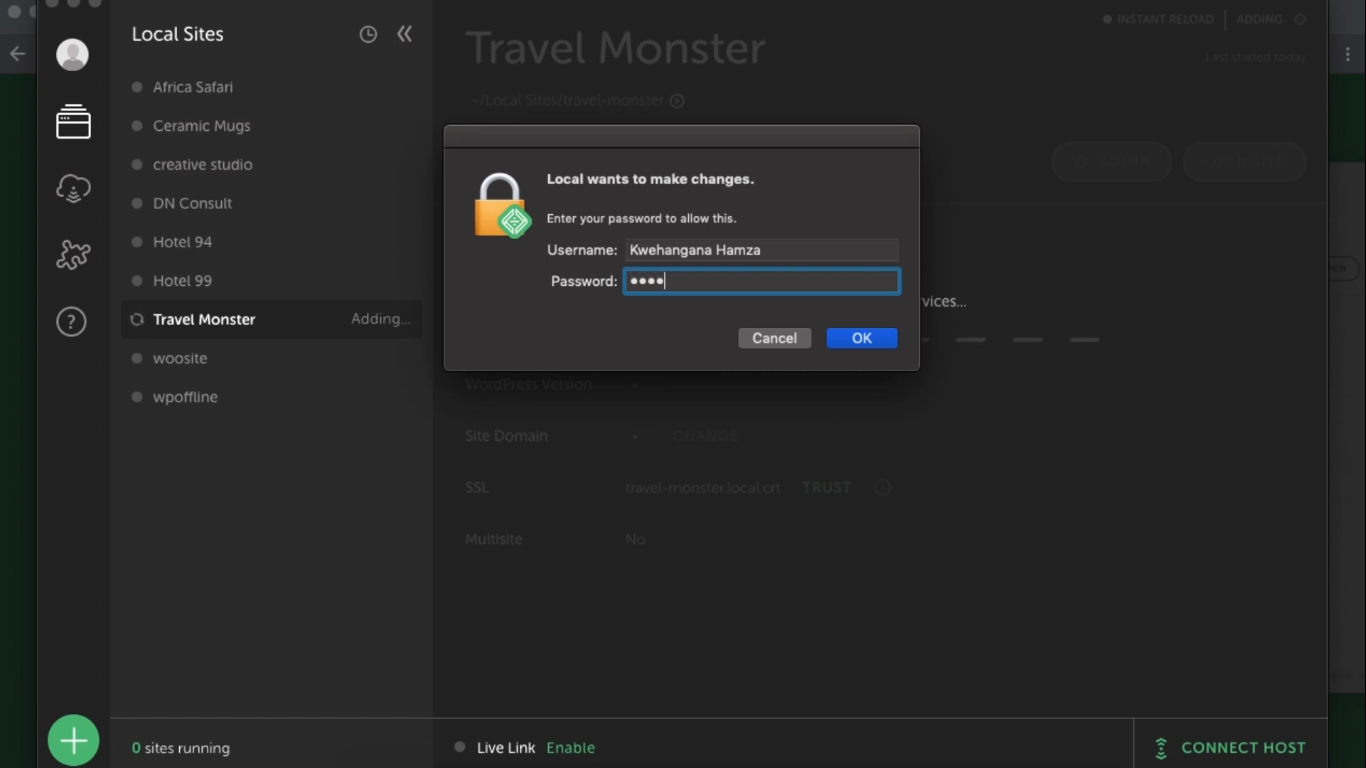Click TRUST for the SSL certificate
This screenshot has height=768, width=1366.
tap(826, 488)
